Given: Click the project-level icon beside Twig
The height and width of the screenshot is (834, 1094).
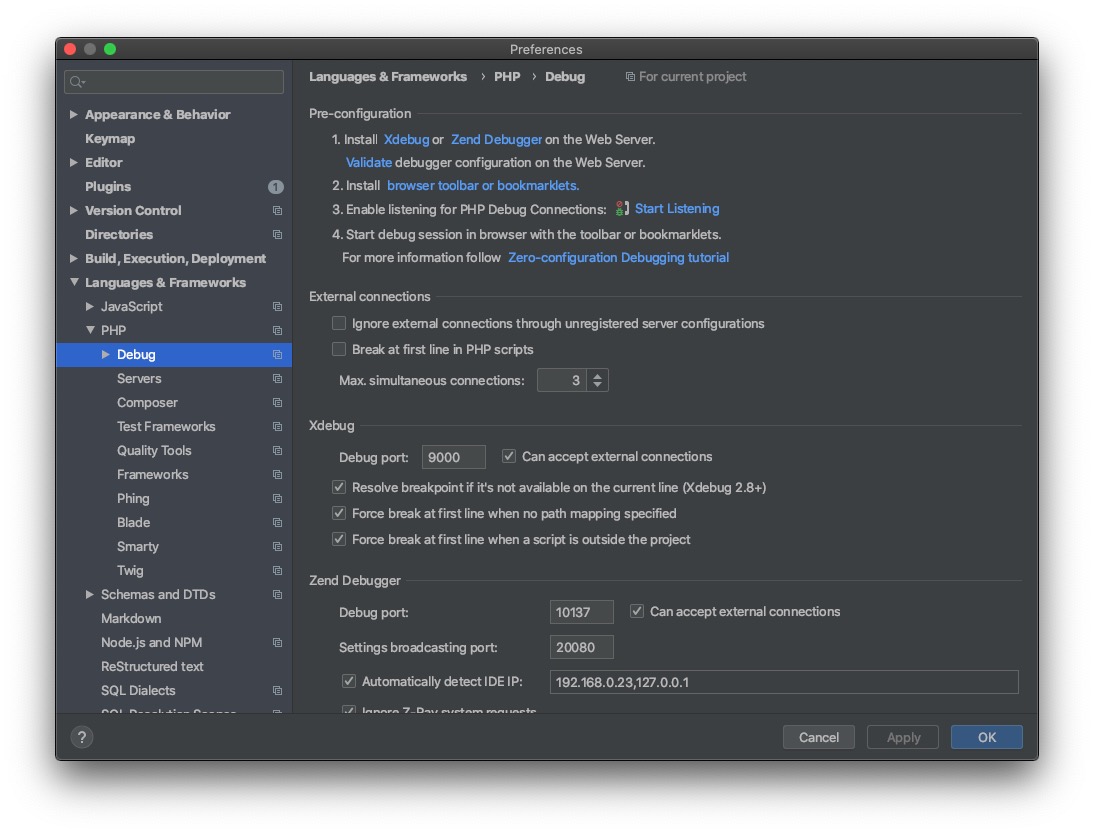Looking at the screenshot, I should 277,571.
